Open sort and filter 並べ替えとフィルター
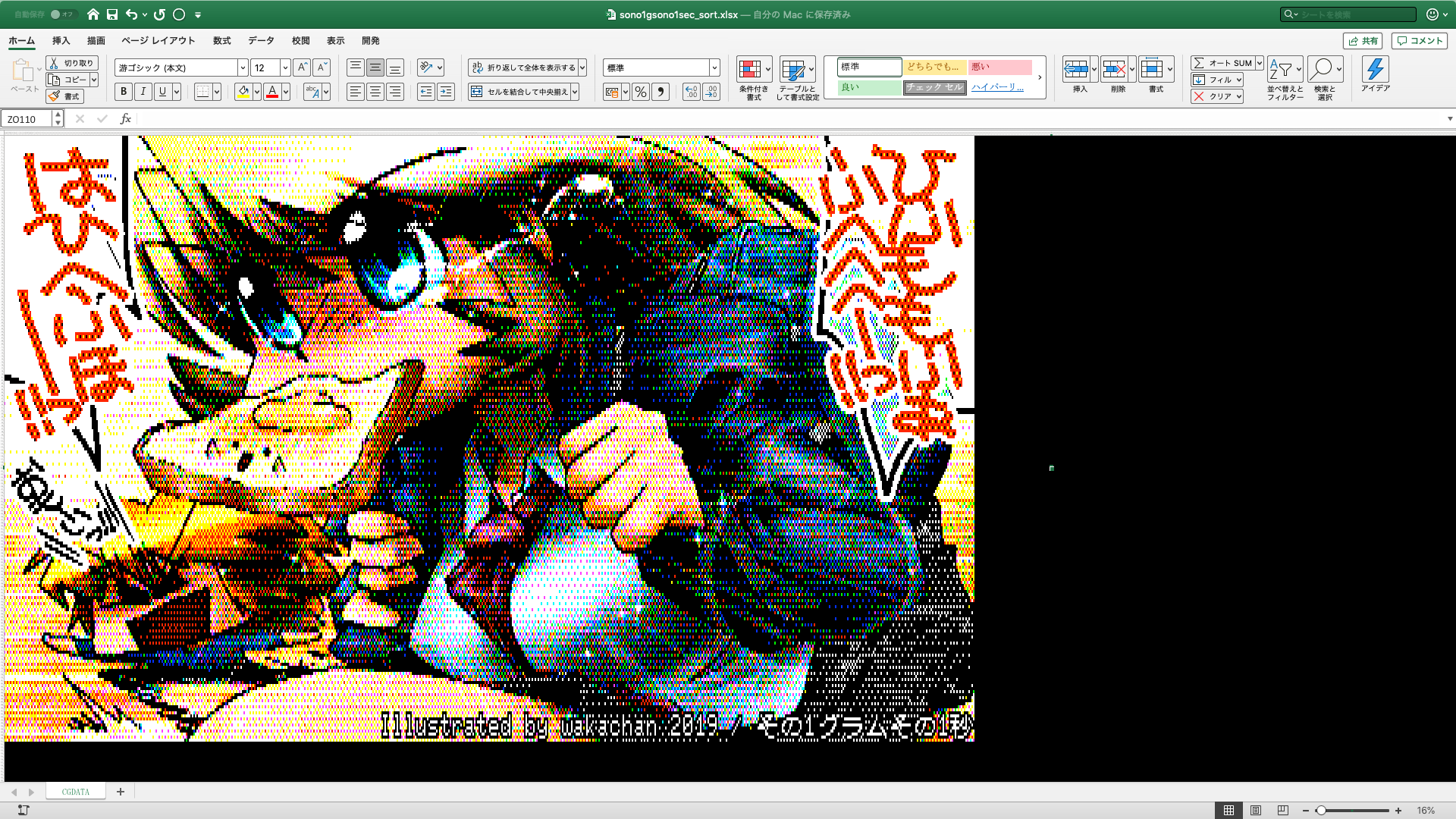1456x819 pixels. click(1285, 79)
